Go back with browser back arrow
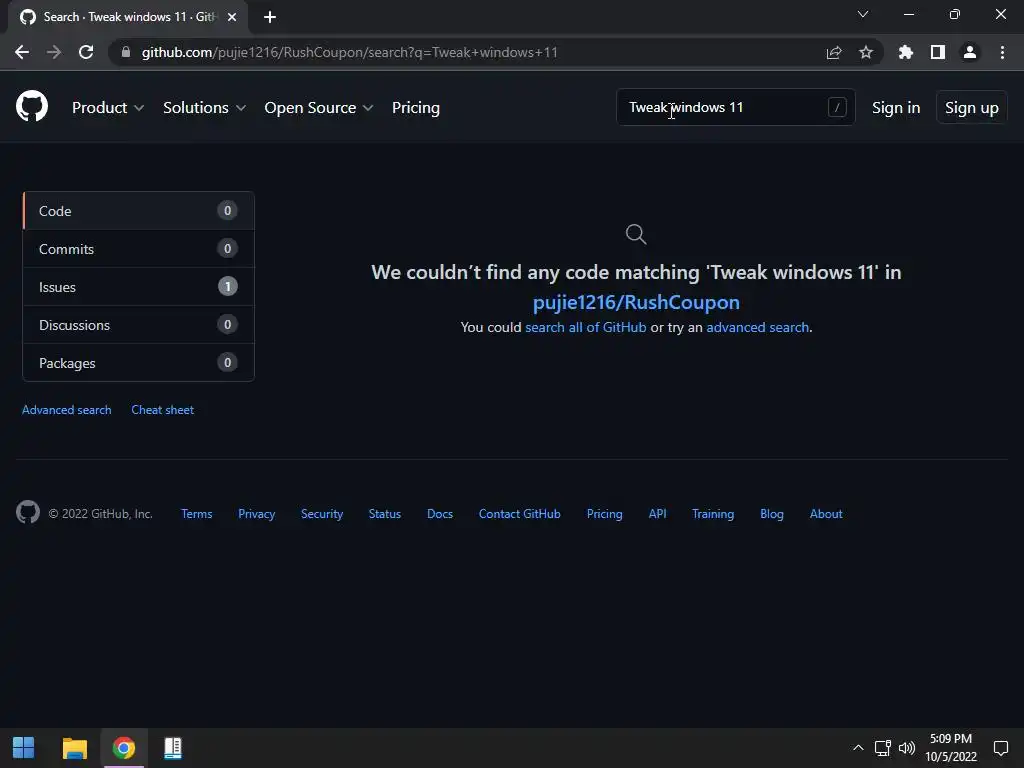The image size is (1024, 768). pyautogui.click(x=22, y=52)
